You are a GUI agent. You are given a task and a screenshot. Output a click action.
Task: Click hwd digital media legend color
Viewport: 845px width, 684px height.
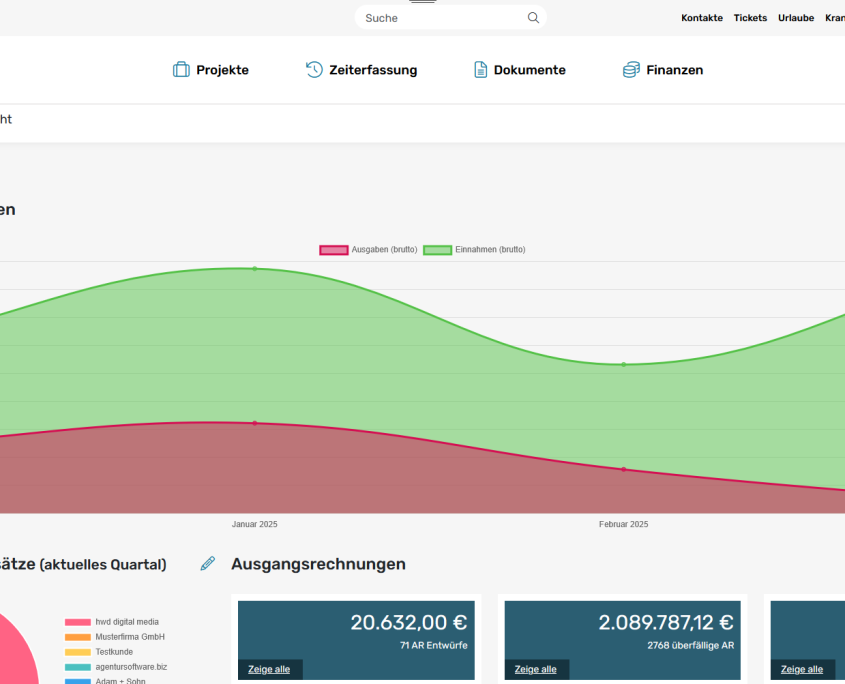tap(78, 622)
